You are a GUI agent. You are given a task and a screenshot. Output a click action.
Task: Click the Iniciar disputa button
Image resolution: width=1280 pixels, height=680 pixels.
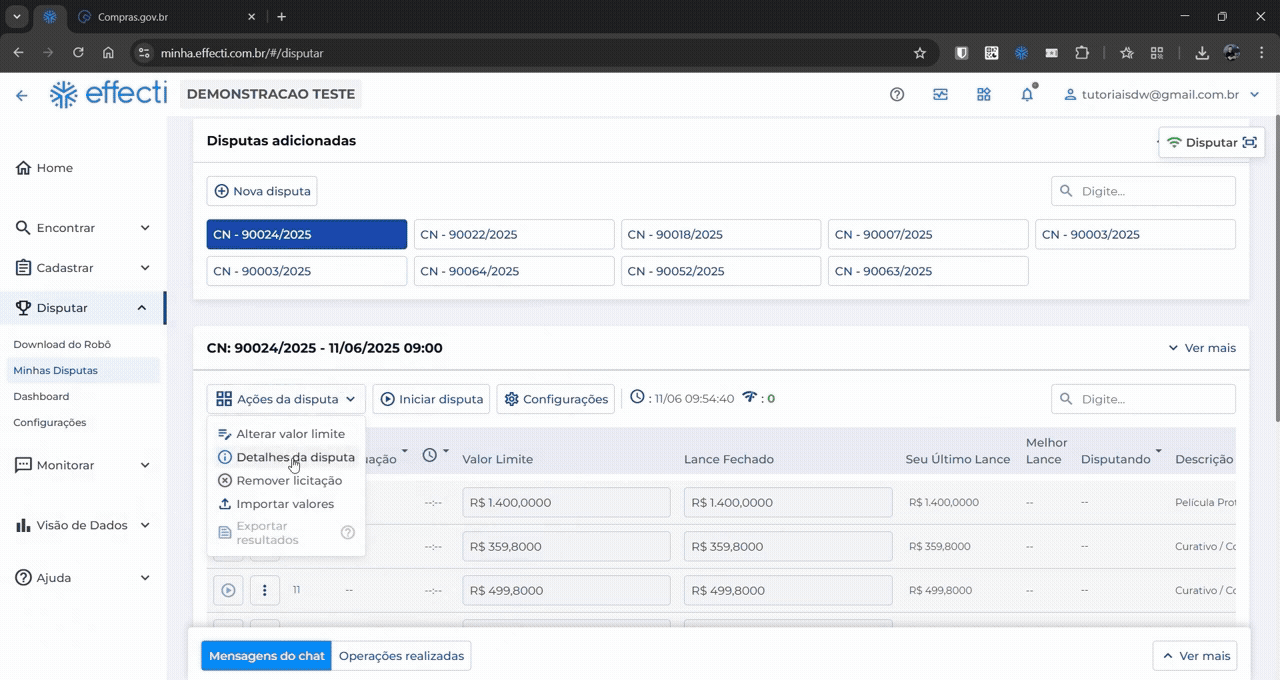coord(431,399)
